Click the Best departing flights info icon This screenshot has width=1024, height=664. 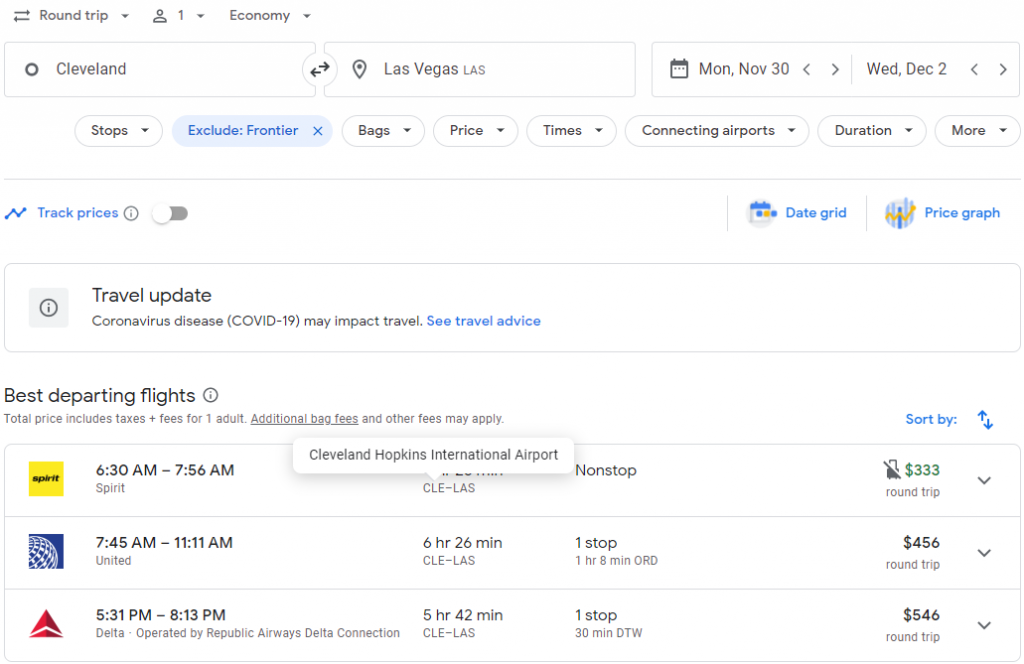coord(210,395)
